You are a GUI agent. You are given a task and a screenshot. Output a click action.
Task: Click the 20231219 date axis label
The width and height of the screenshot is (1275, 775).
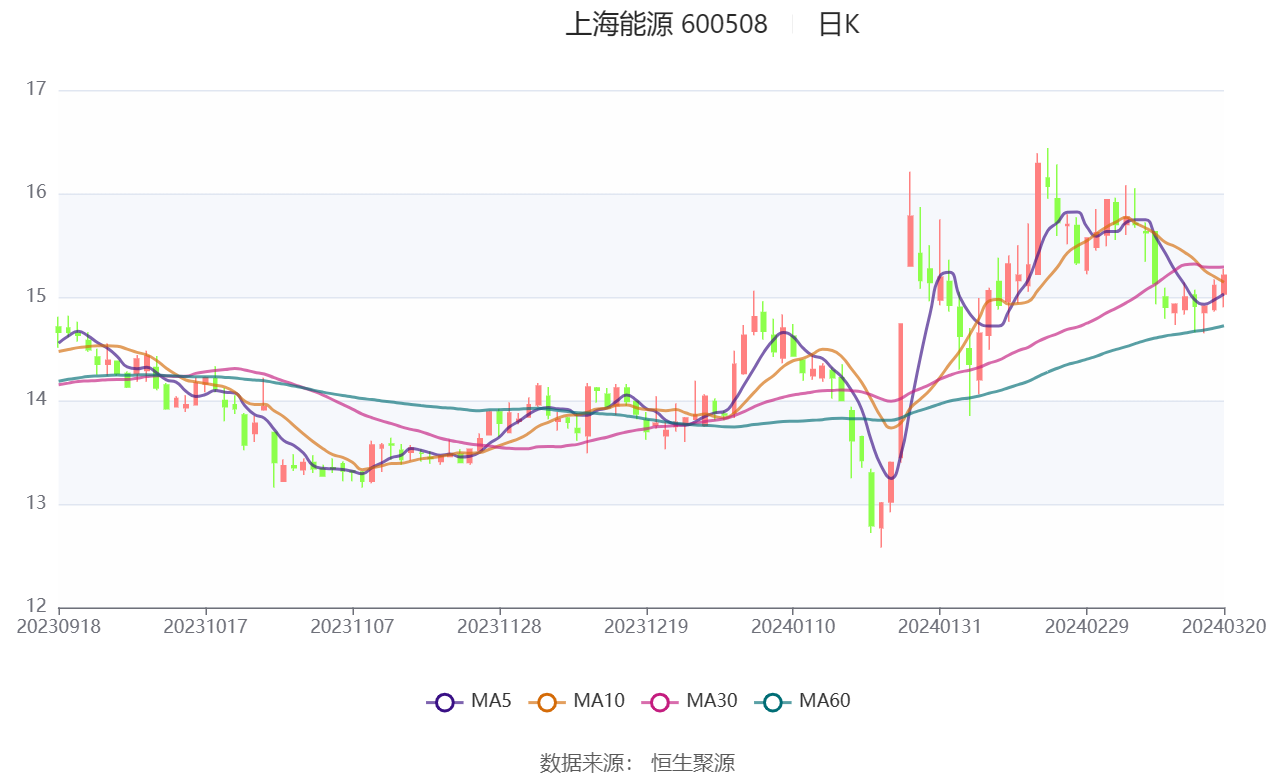(646, 626)
